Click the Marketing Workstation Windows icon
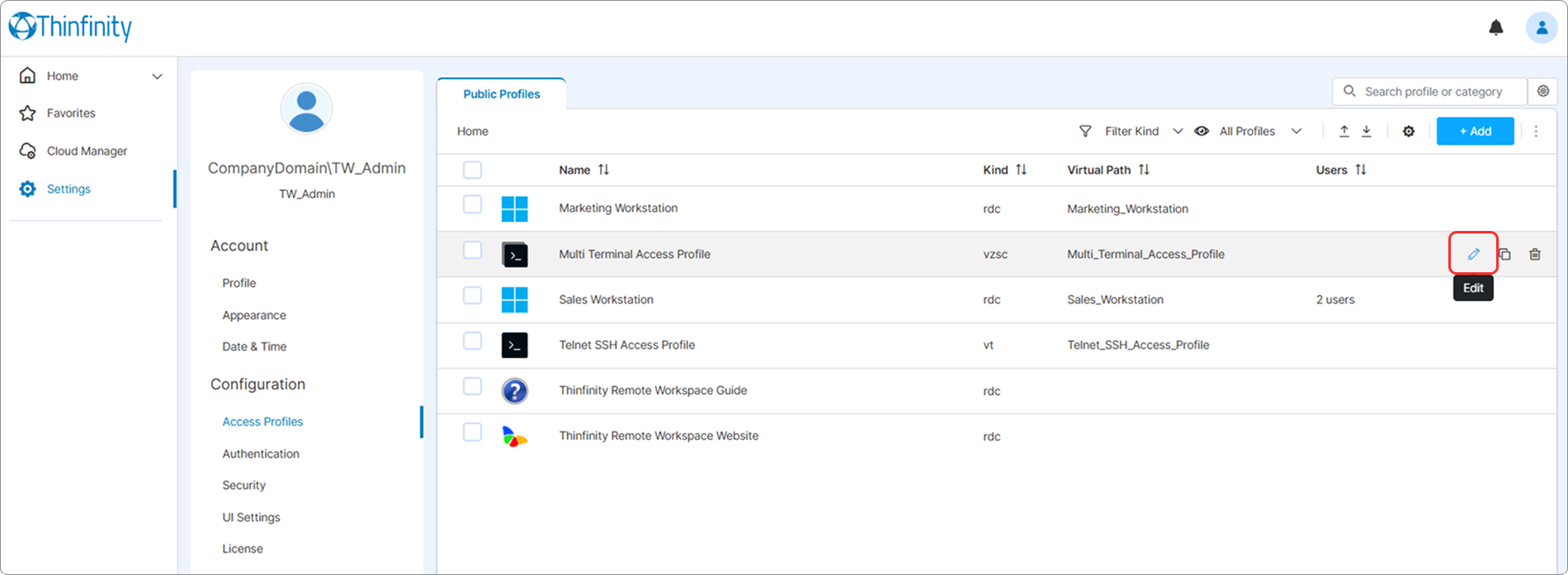Image resolution: width=1568 pixels, height=575 pixels. [x=514, y=209]
